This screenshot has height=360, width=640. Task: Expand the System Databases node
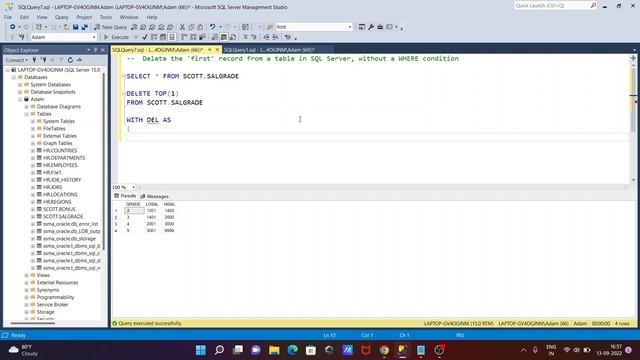[20, 84]
